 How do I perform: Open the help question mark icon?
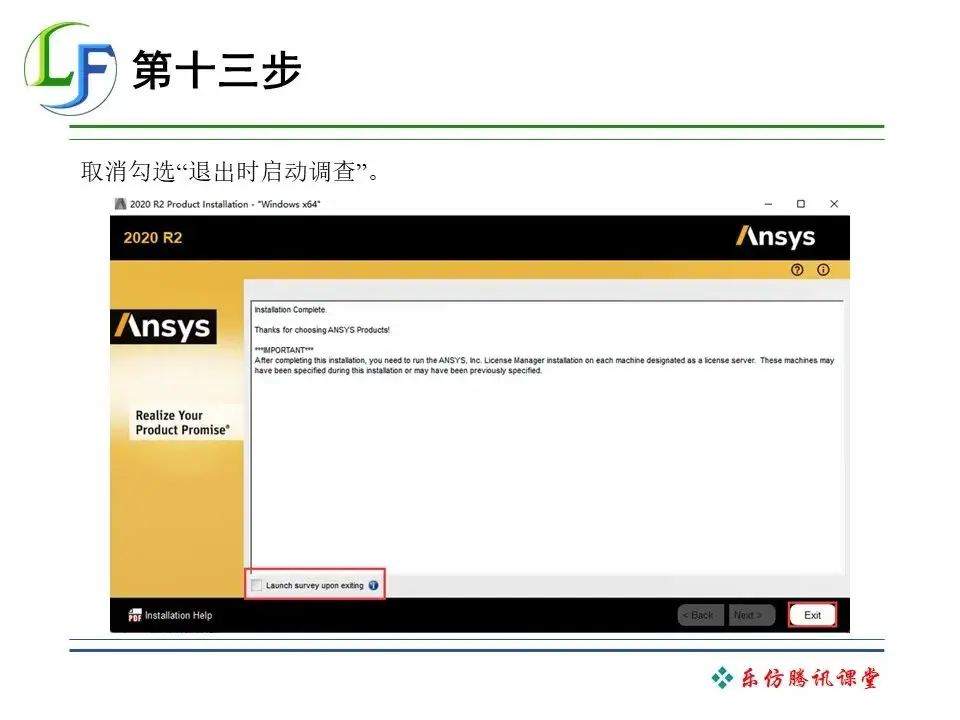[797, 270]
